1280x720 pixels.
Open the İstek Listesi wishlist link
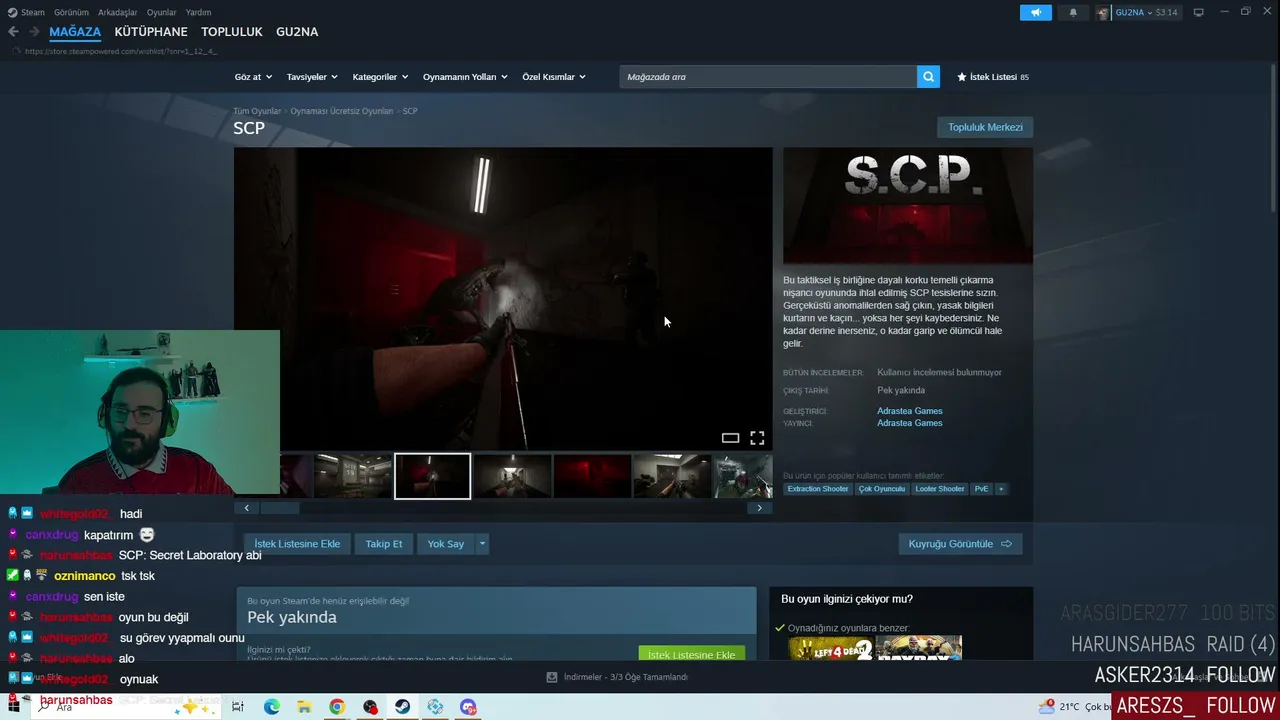(x=993, y=77)
